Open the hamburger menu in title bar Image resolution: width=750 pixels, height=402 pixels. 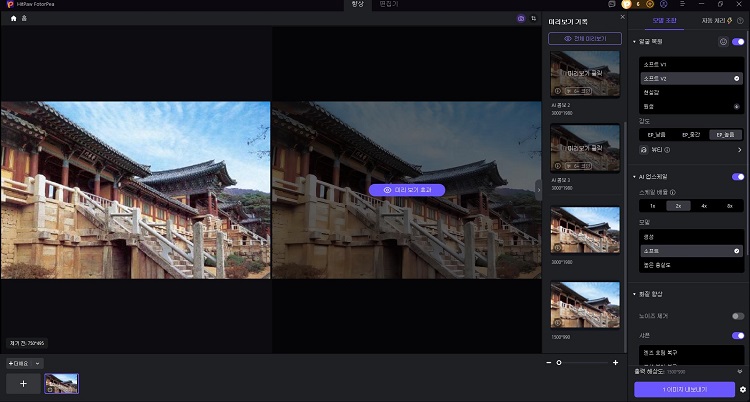click(x=683, y=4)
